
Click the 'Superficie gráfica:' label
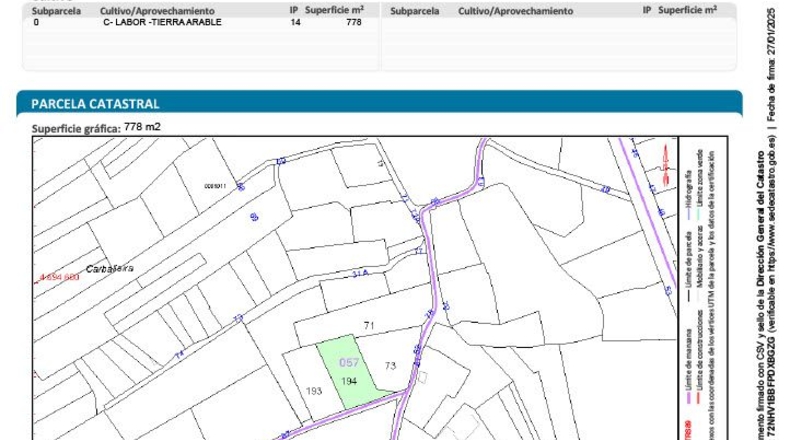(76, 129)
